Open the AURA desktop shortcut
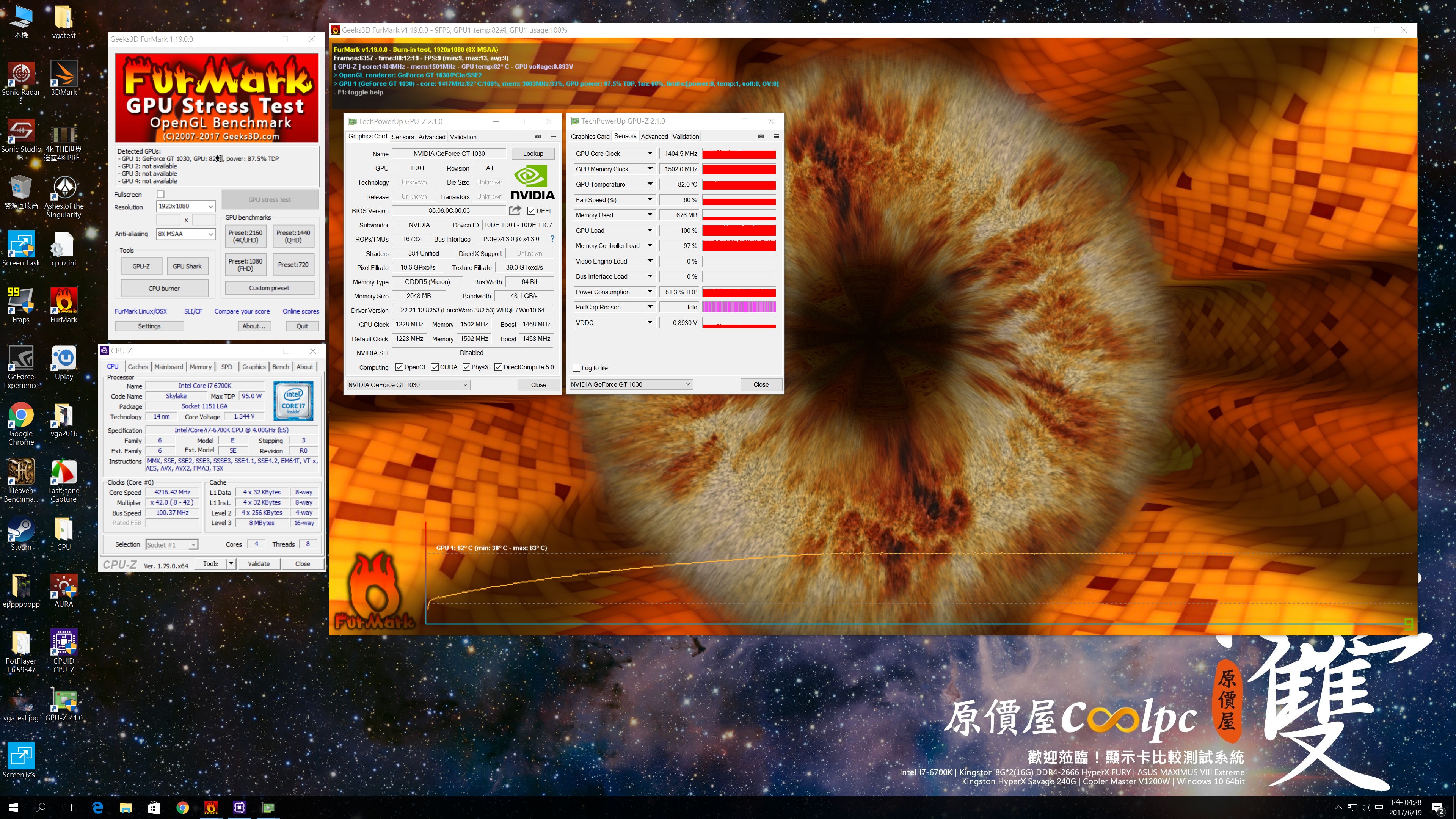This screenshot has width=1456, height=819. click(x=63, y=591)
